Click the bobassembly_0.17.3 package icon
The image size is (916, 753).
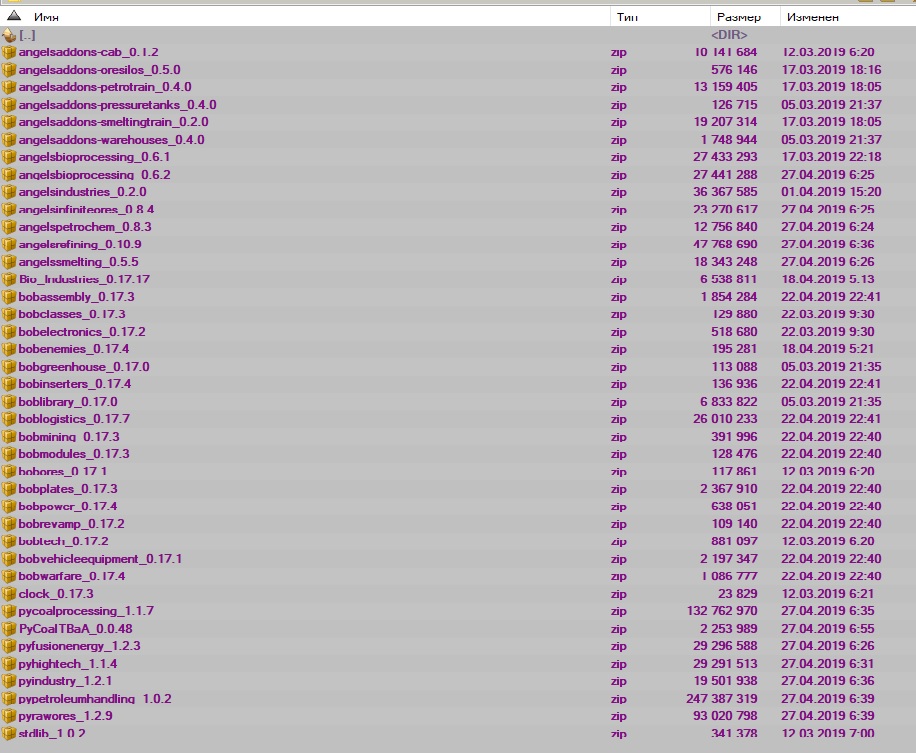(x=9, y=297)
